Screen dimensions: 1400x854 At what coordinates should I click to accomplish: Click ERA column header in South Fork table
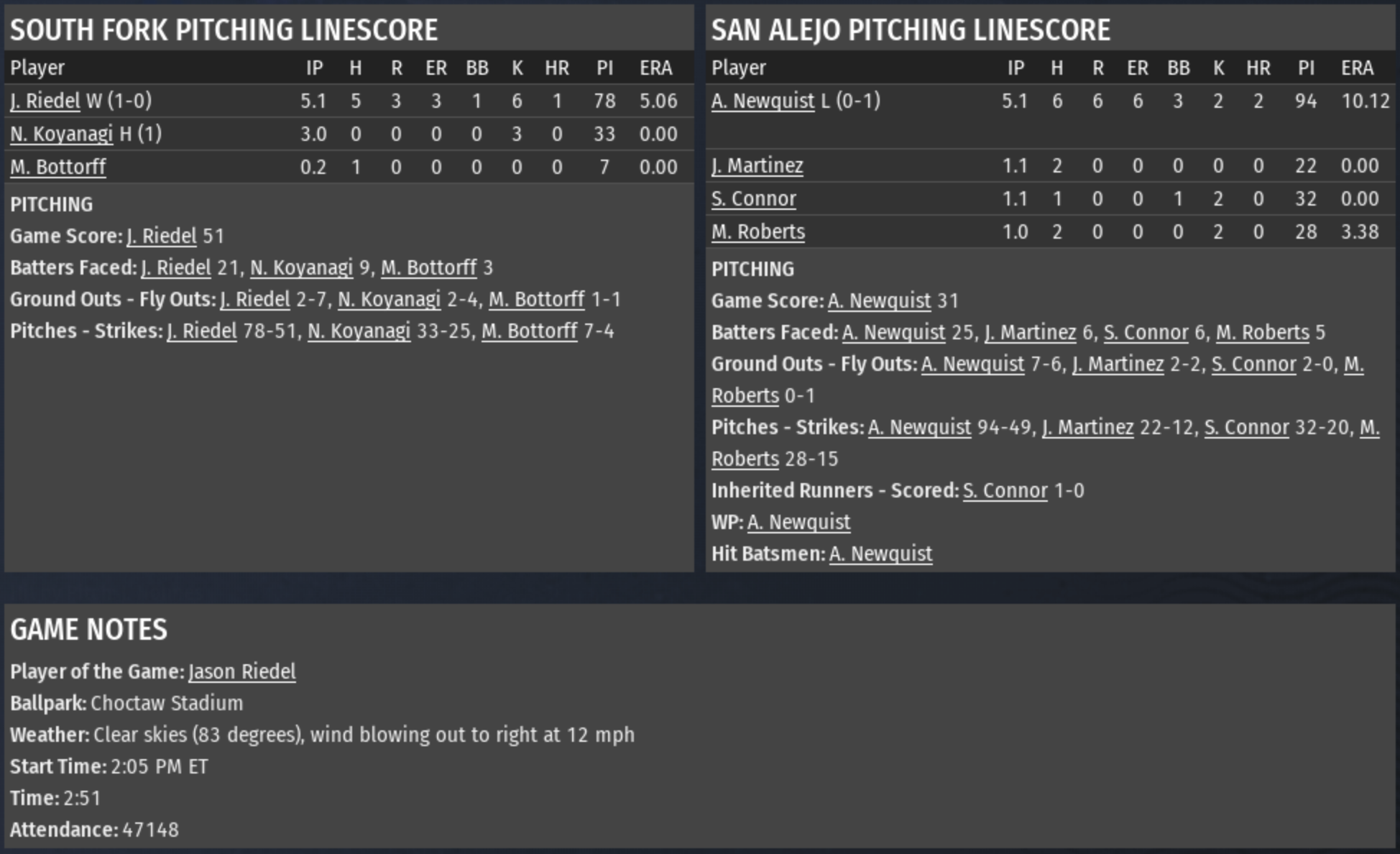coord(655,68)
